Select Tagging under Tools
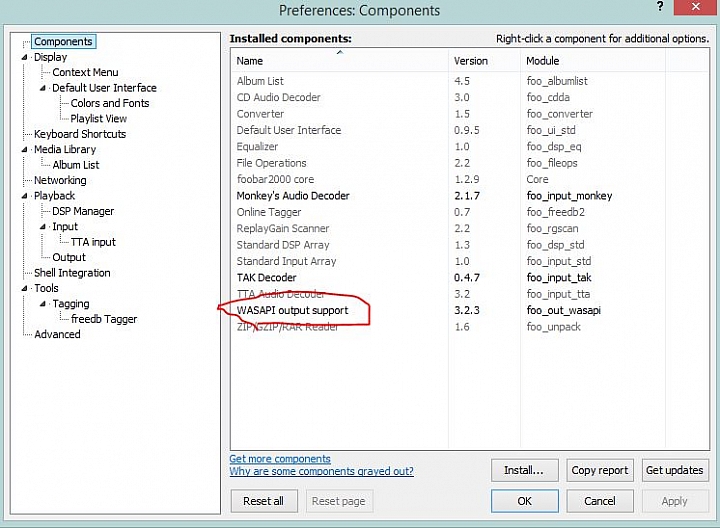This screenshot has height=528, width=720. pos(71,304)
